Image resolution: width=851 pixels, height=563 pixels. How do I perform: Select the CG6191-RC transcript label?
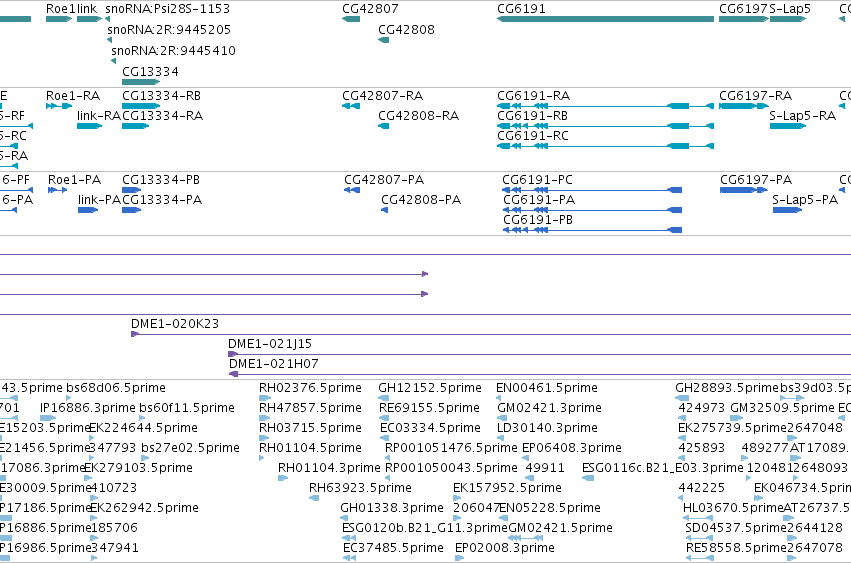pos(533,136)
